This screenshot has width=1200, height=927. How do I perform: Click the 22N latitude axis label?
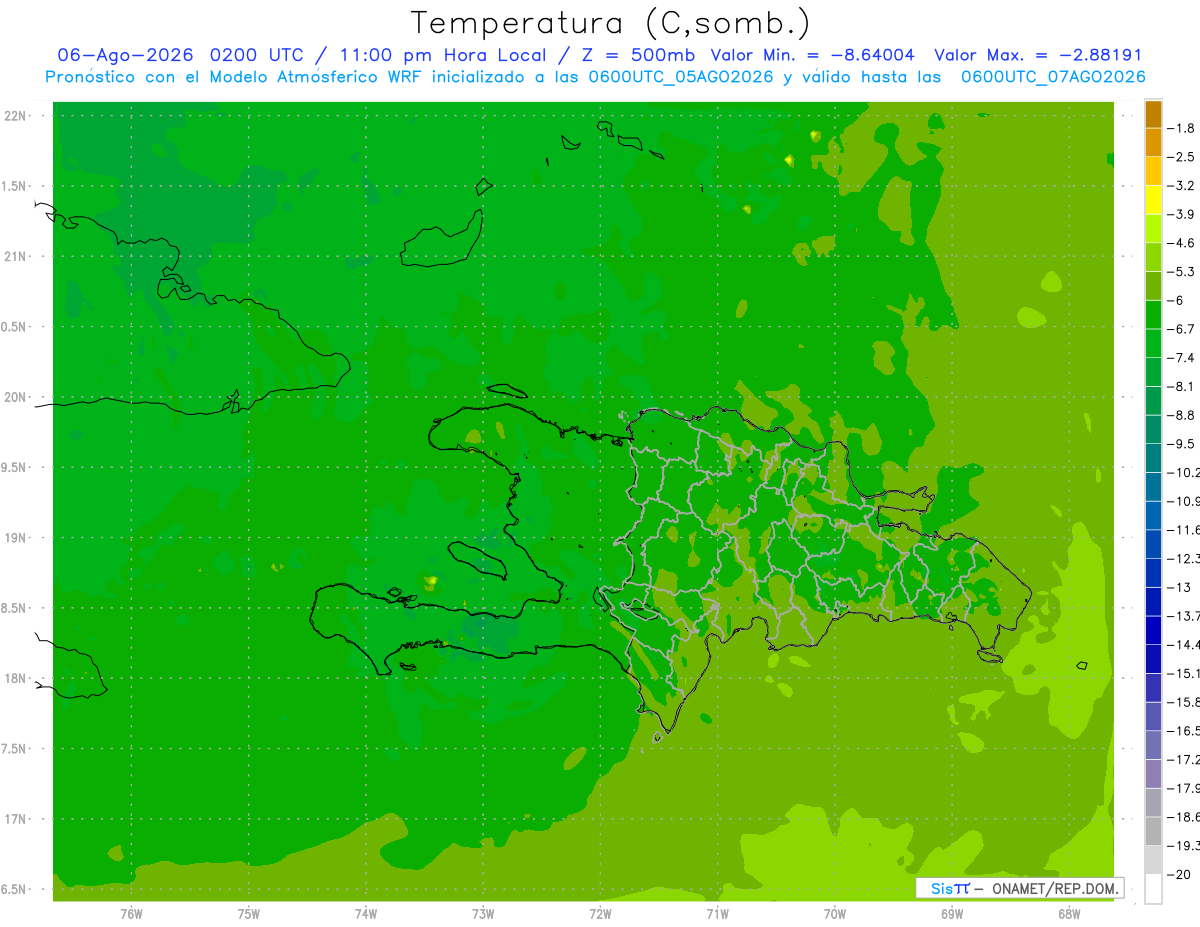coord(16,116)
